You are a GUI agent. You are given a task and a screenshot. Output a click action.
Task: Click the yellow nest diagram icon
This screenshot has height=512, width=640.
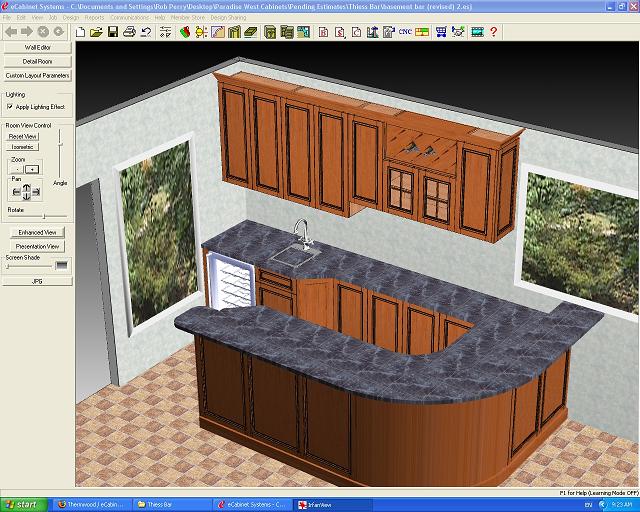(x=422, y=32)
